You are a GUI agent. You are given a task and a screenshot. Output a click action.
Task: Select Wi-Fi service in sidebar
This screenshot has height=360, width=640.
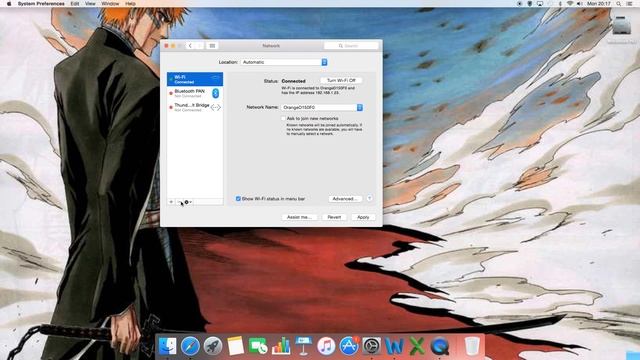[195, 79]
